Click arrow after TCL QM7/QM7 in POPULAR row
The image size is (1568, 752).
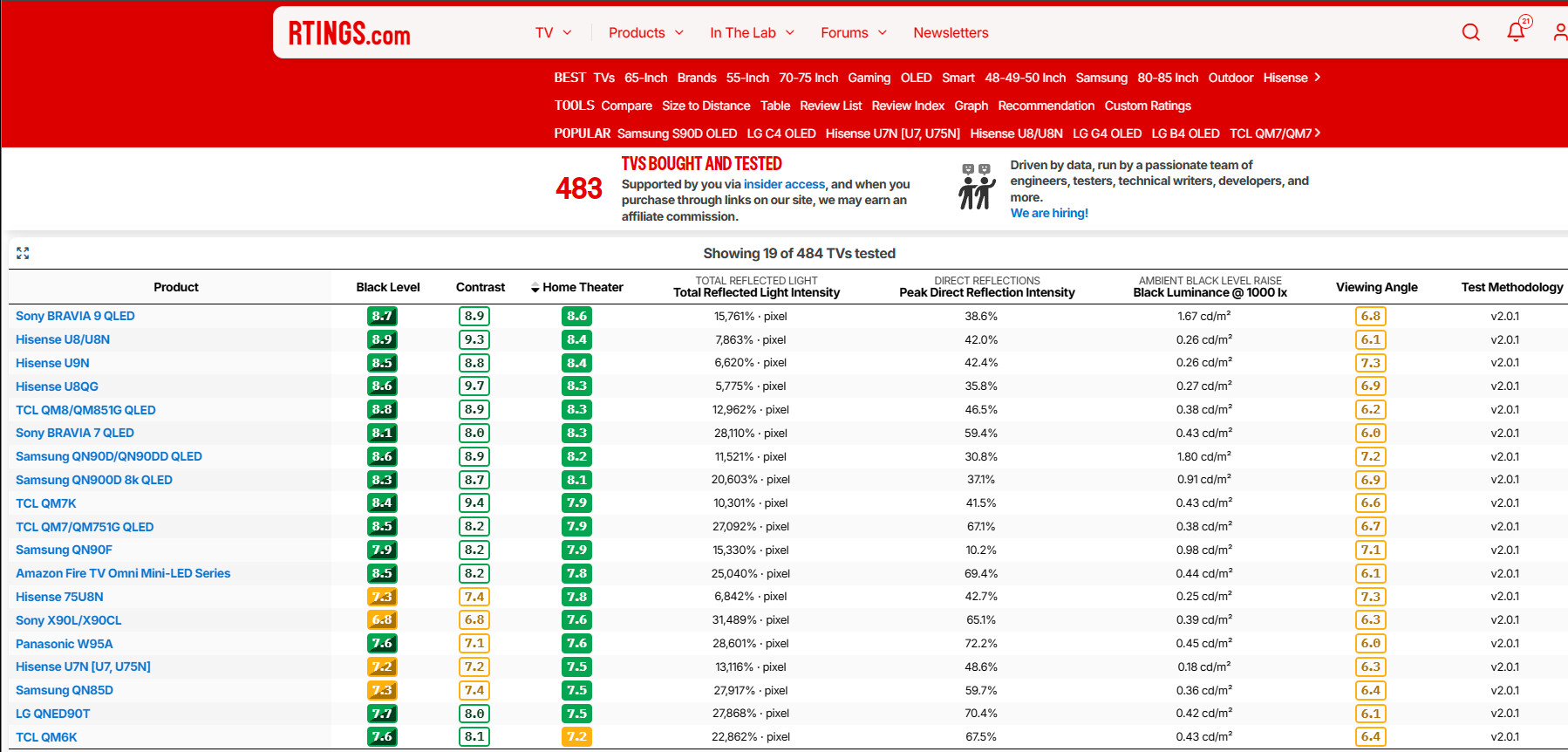point(1317,133)
